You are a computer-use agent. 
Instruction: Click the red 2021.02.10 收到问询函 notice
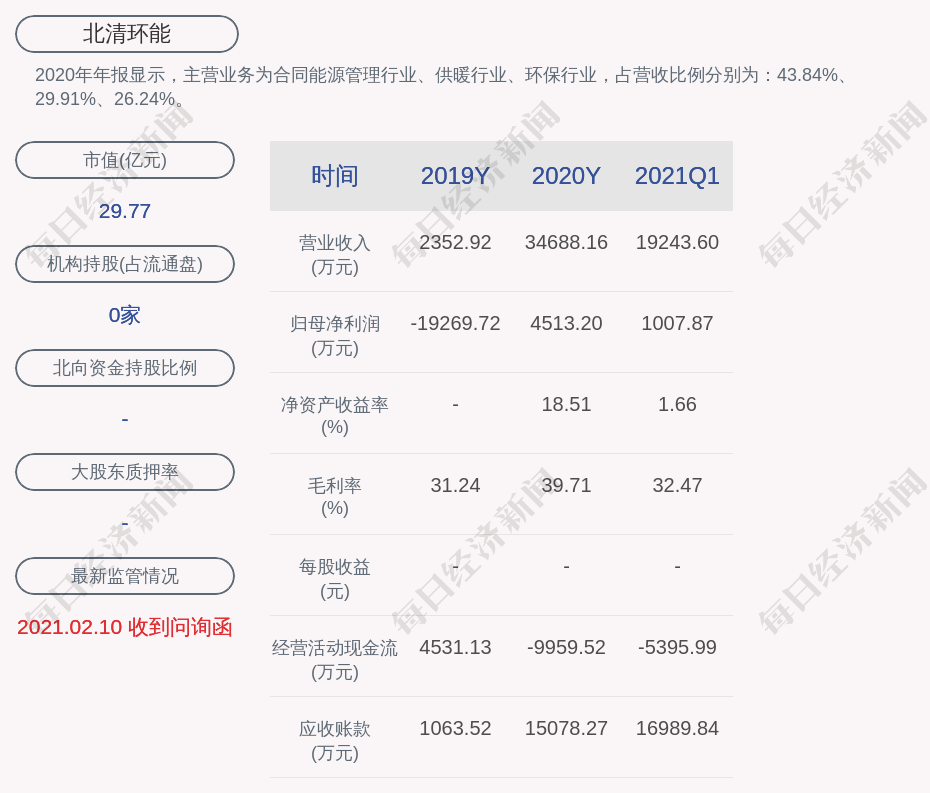click(x=125, y=627)
